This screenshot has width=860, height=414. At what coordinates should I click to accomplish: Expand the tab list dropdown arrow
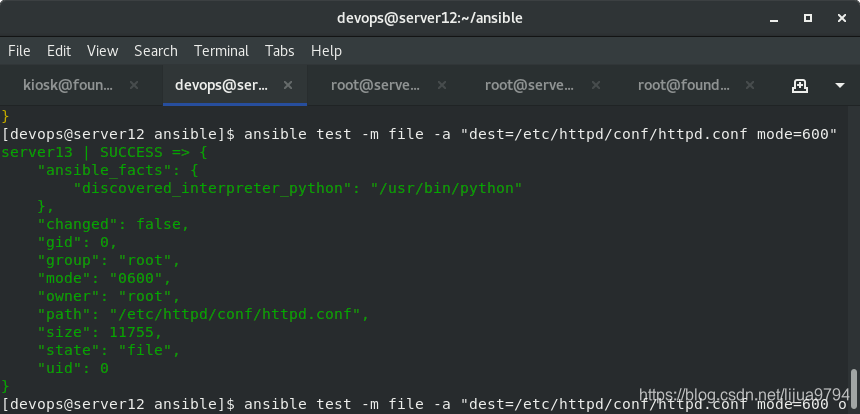click(840, 86)
